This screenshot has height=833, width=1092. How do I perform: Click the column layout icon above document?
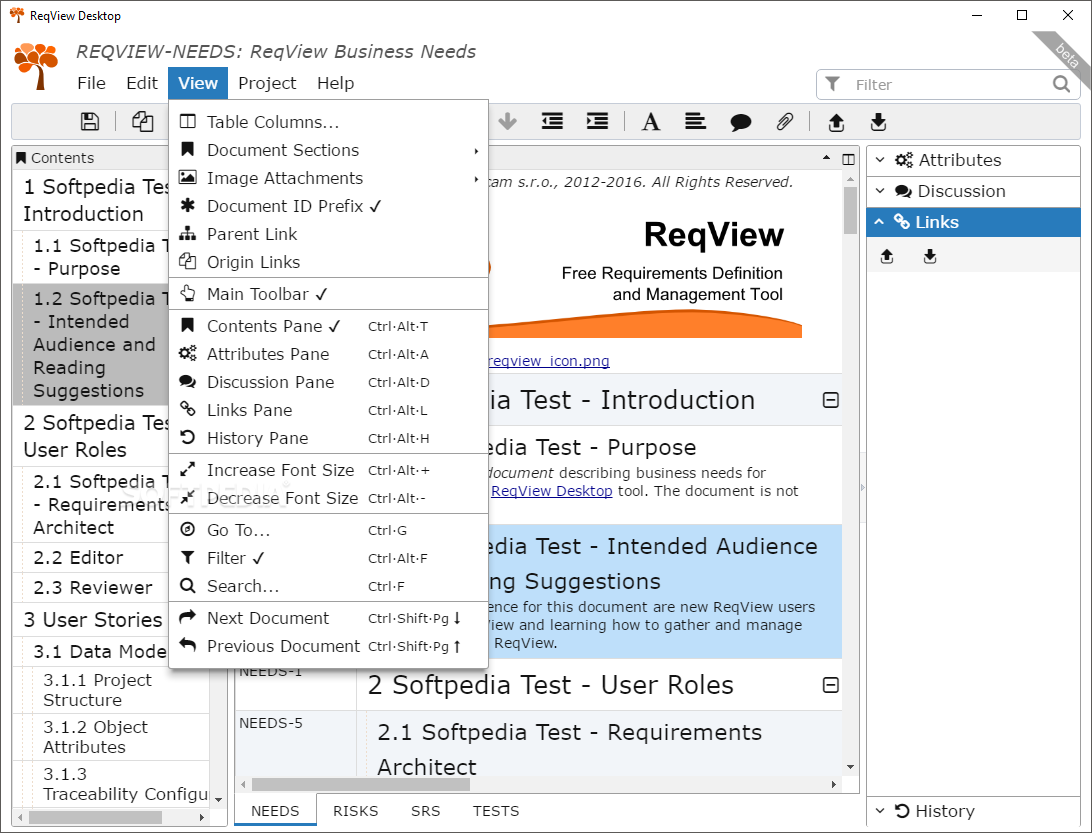click(848, 159)
